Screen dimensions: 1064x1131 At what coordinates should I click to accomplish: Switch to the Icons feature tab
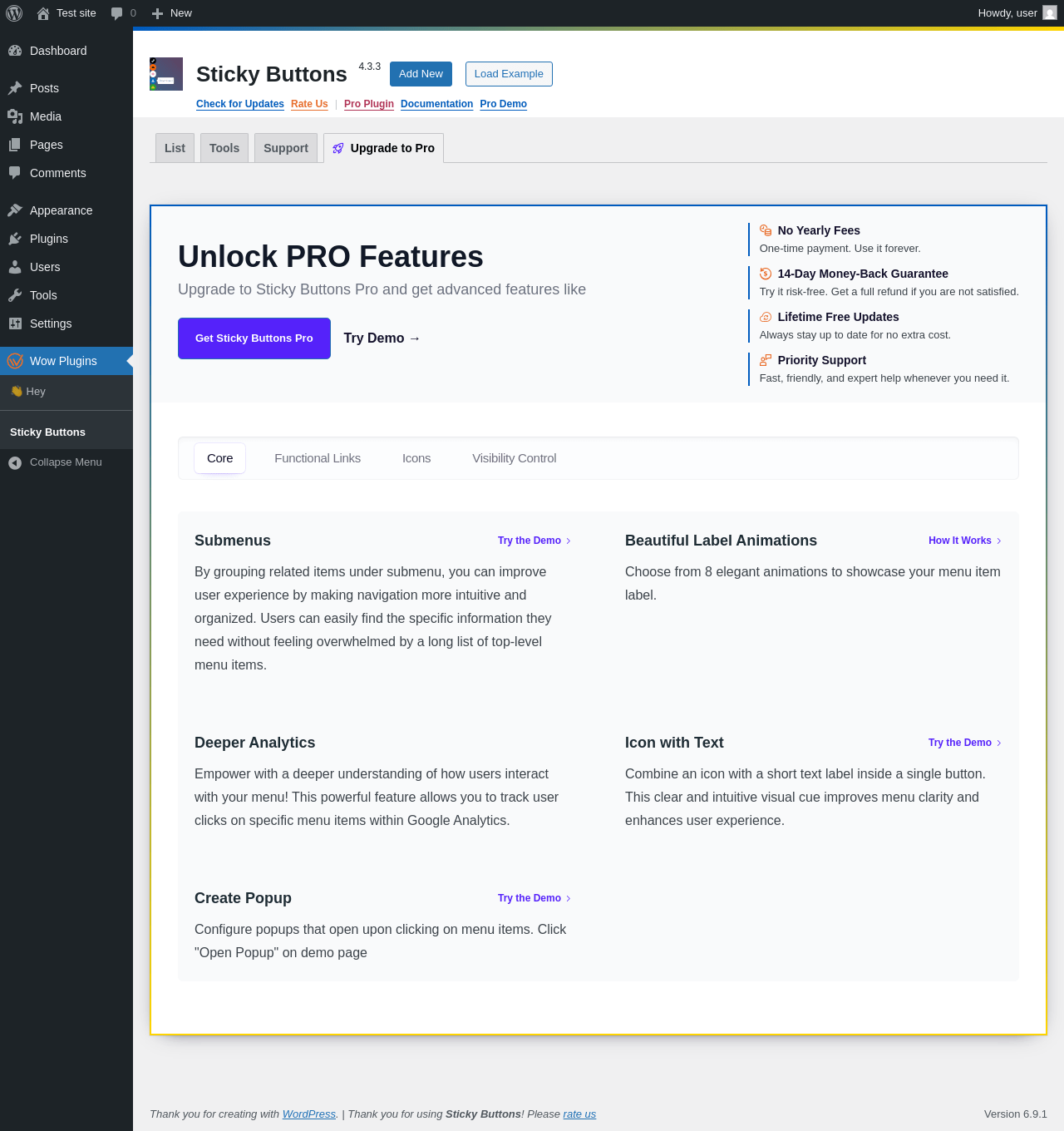[x=416, y=458]
